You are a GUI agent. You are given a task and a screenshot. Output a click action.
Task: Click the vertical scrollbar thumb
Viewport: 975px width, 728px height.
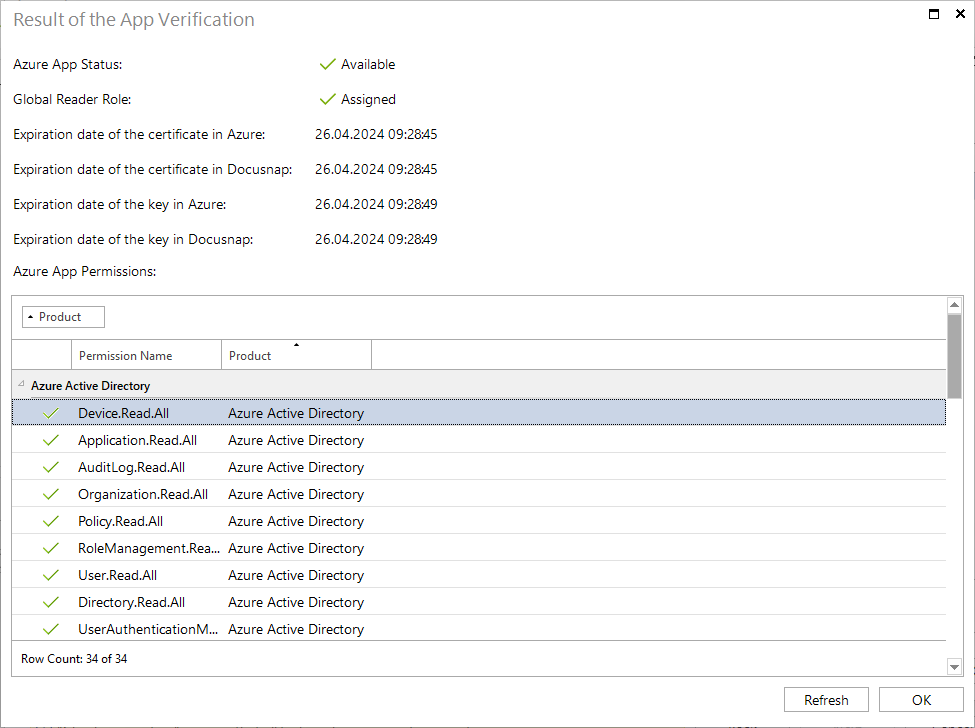[x=954, y=356]
